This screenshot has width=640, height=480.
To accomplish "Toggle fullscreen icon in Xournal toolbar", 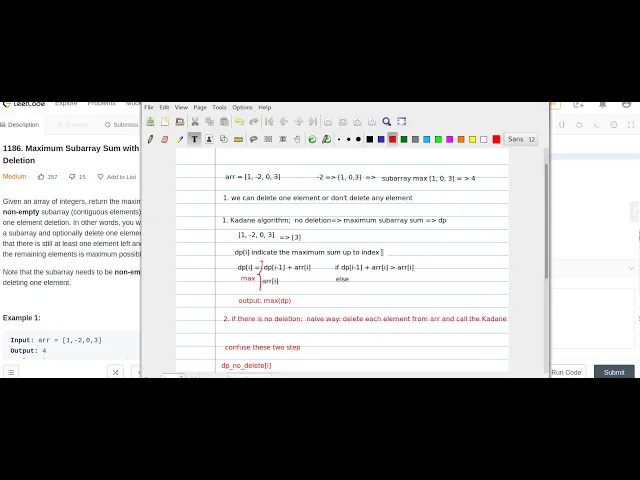I will tap(402, 122).
